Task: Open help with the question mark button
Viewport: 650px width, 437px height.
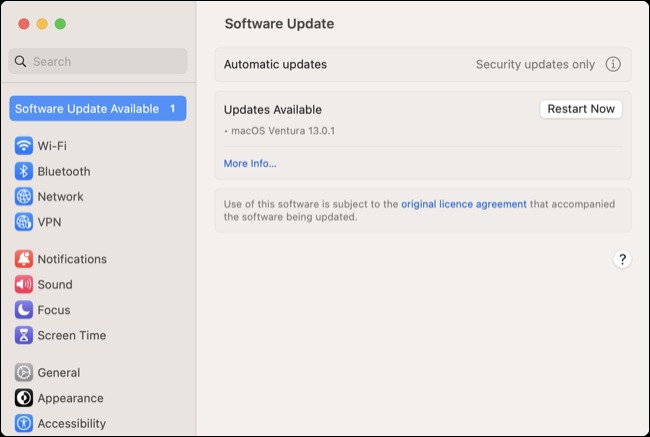Action: [622, 259]
